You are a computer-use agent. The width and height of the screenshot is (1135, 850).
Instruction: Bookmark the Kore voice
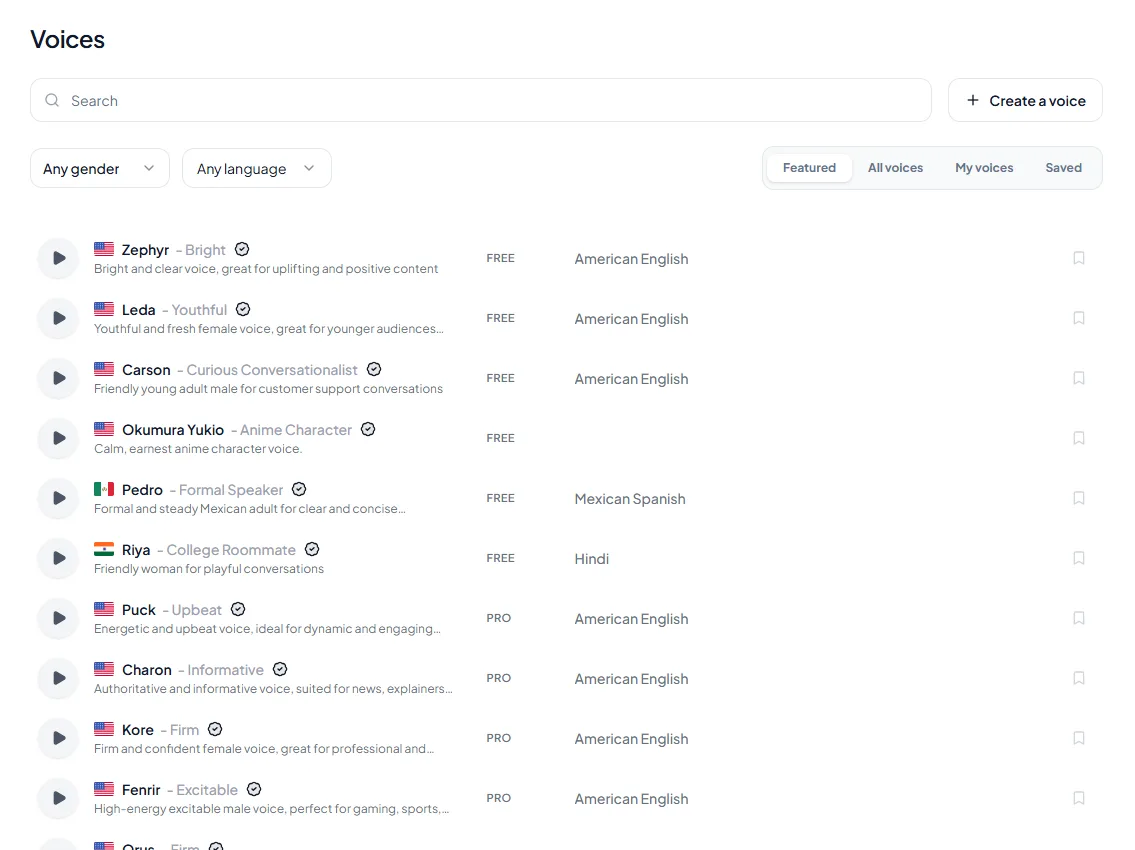1079,739
